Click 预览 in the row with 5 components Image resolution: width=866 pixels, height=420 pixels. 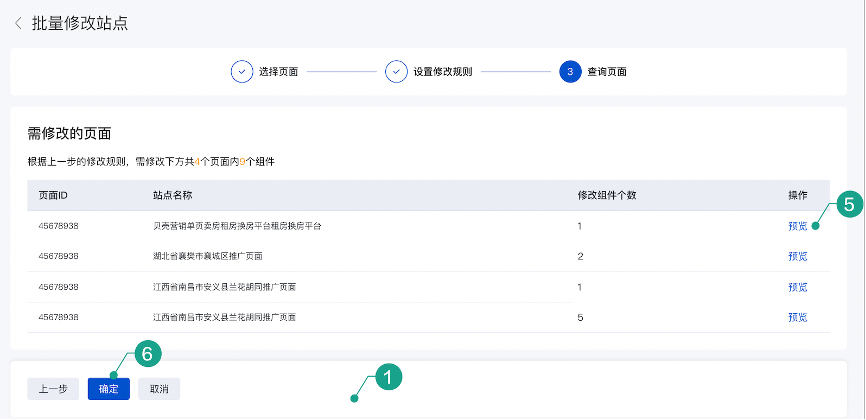tap(797, 317)
